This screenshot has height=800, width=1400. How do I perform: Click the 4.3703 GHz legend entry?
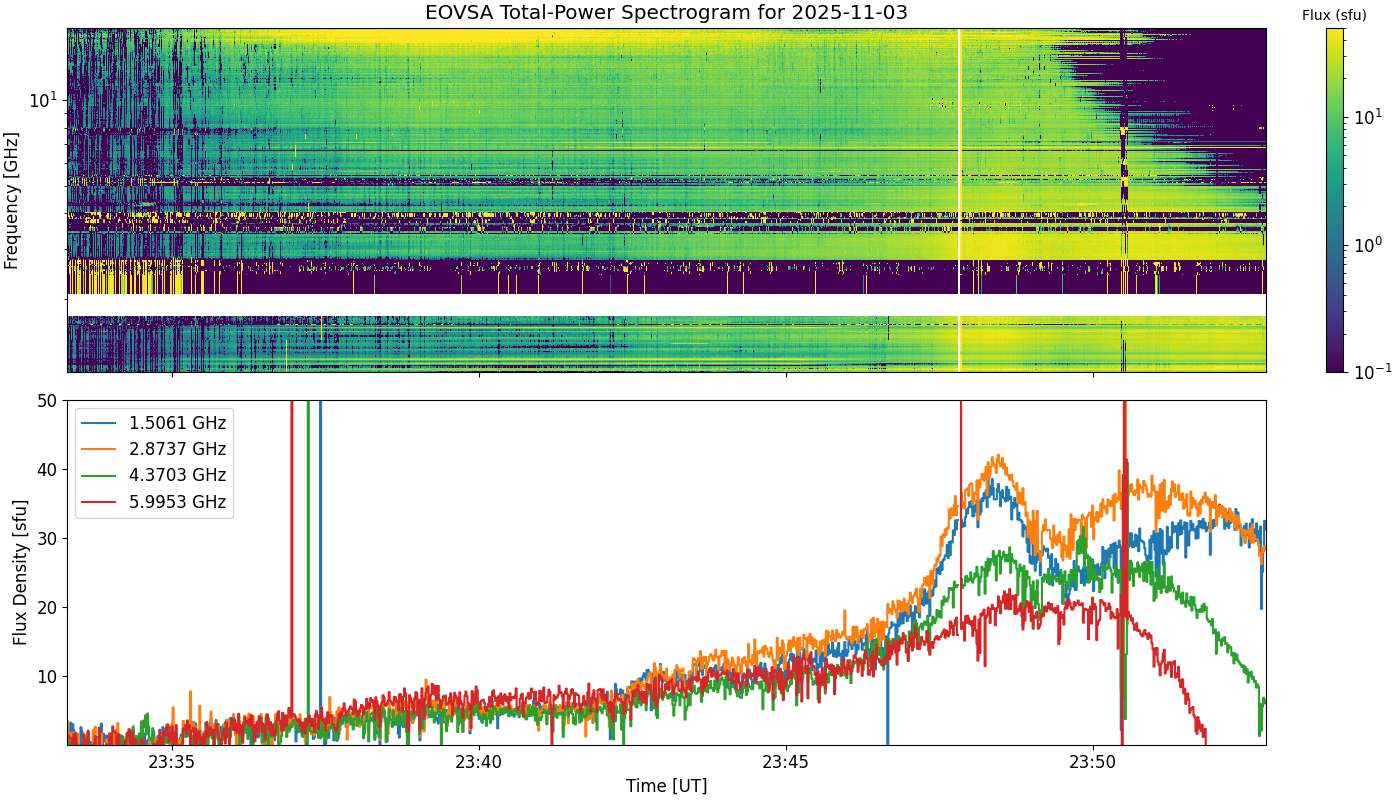pyautogui.click(x=177, y=475)
